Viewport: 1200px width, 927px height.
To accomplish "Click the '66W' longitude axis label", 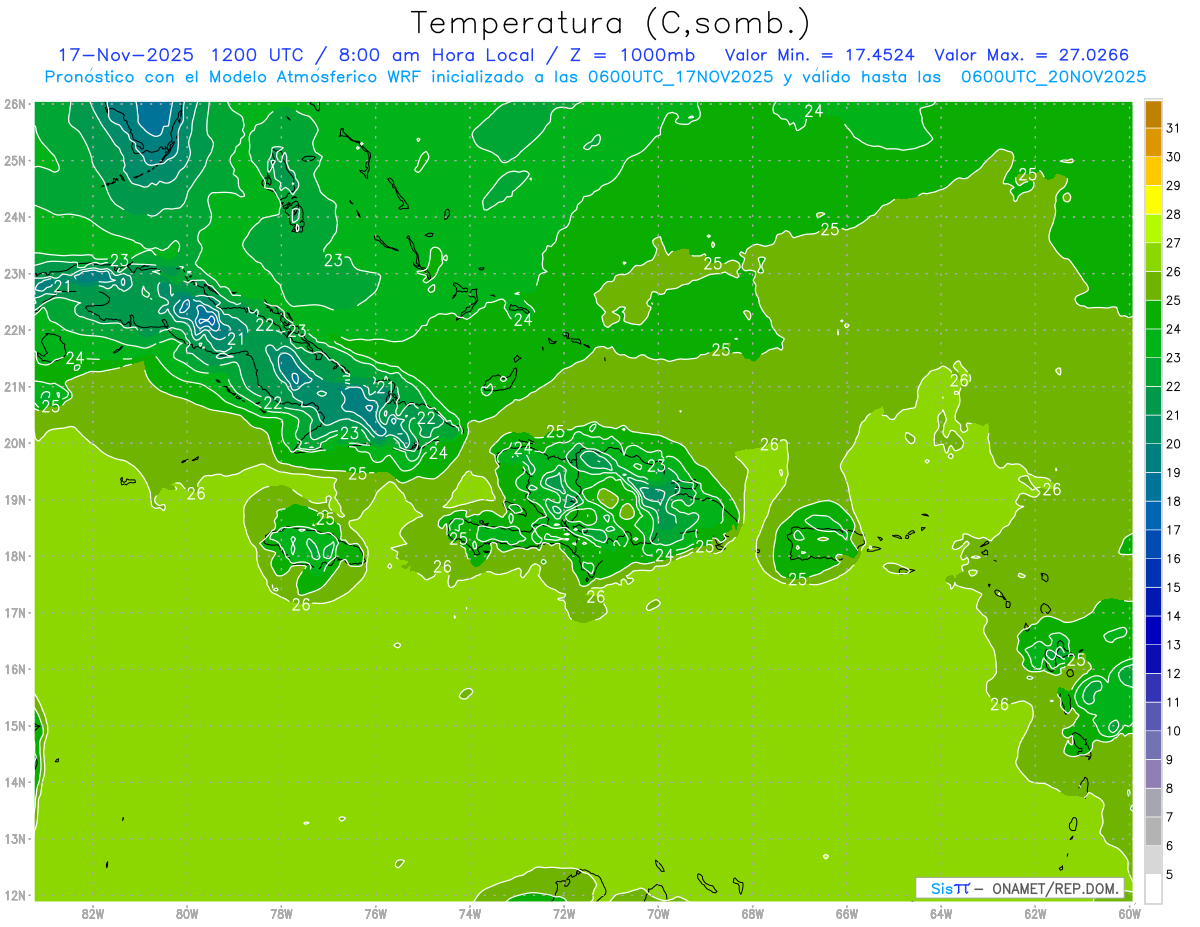I will (x=847, y=913).
